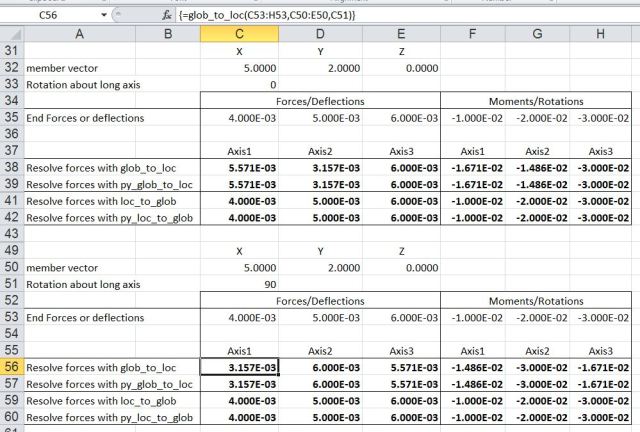The width and height of the screenshot is (640, 432).
Task: Select 'Forces/Deflections' header cell in row 34
Action: tap(319, 101)
